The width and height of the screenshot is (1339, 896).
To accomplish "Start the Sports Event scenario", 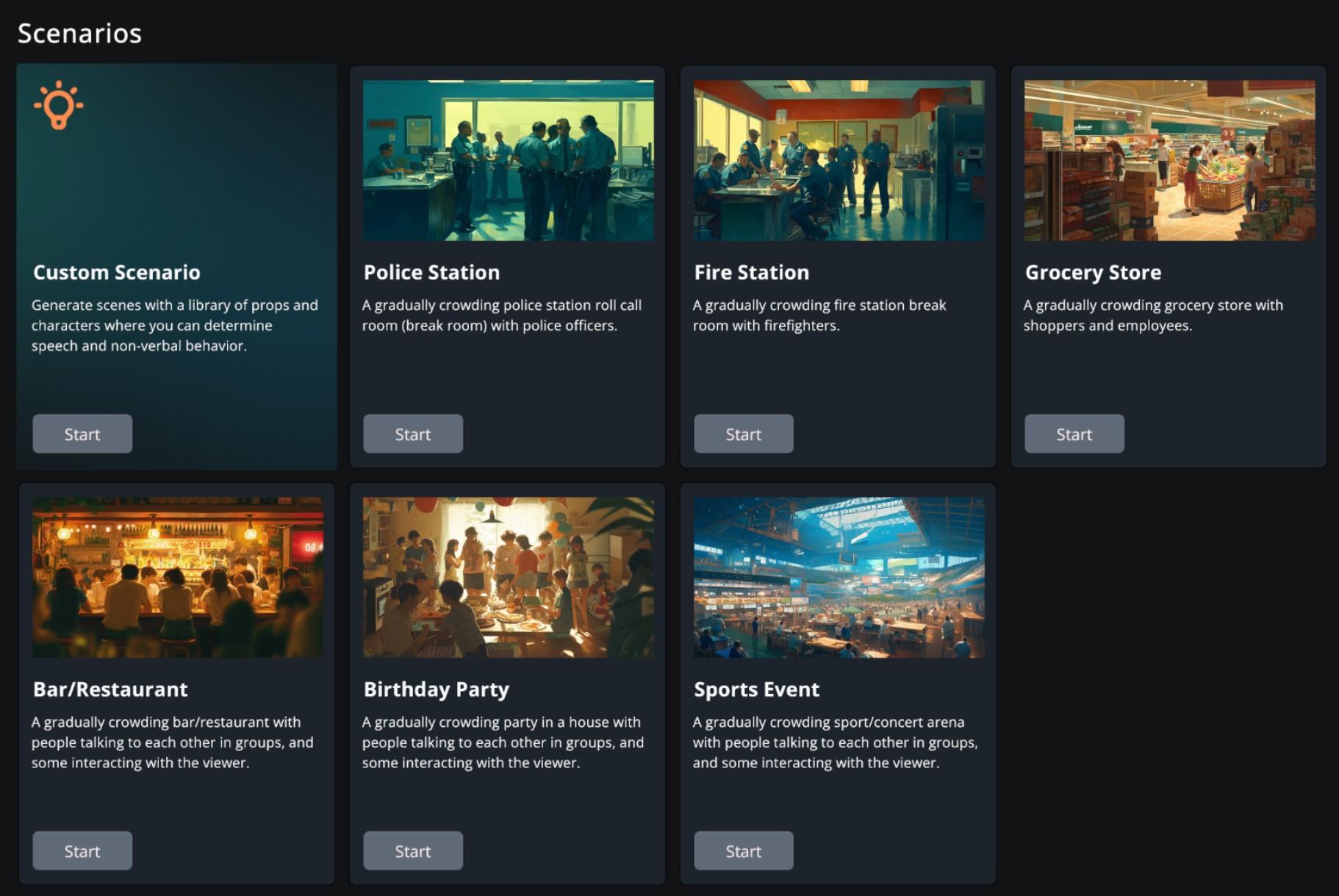I will [744, 850].
